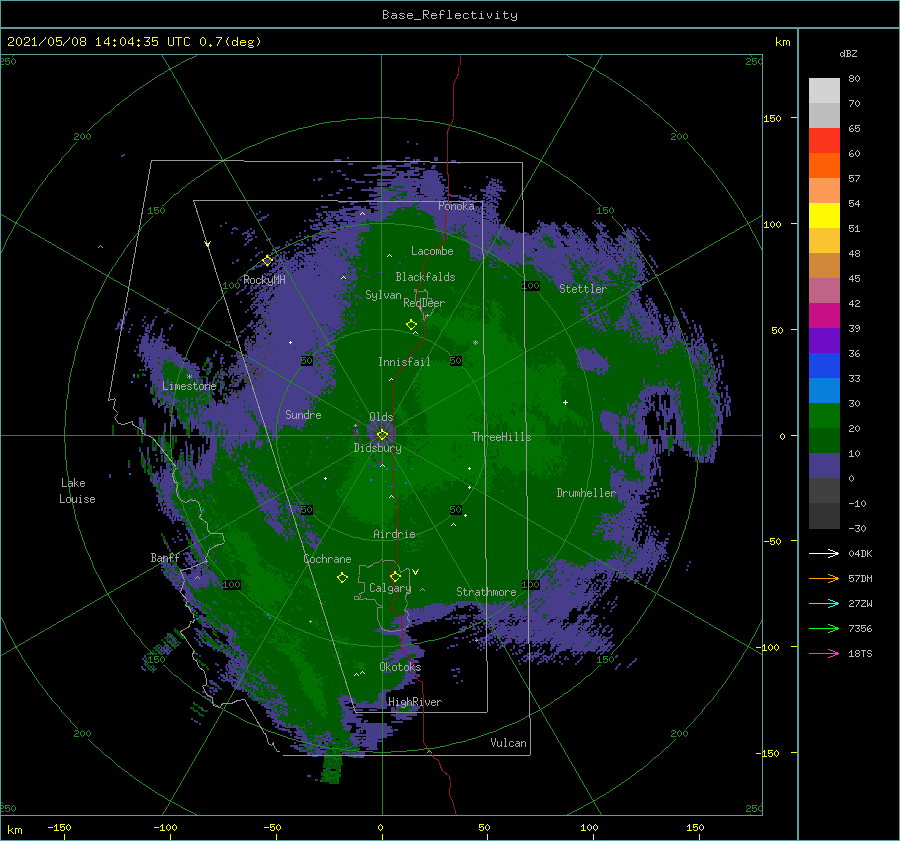Click the Lacombe label

pos(432,251)
